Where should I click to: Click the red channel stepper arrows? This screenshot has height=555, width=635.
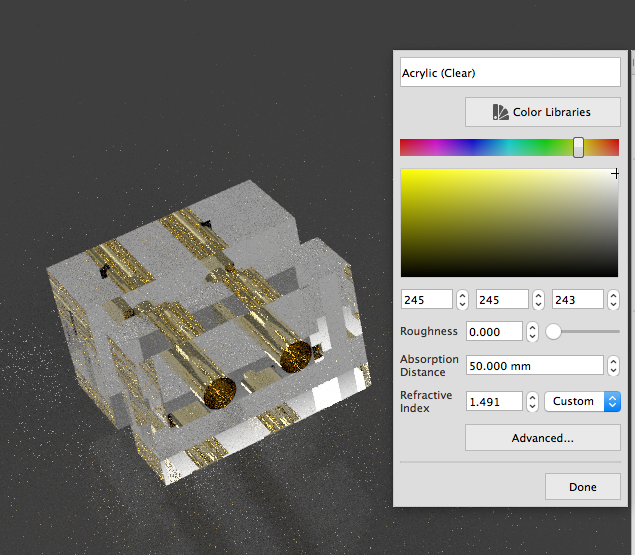pyautogui.click(x=462, y=300)
